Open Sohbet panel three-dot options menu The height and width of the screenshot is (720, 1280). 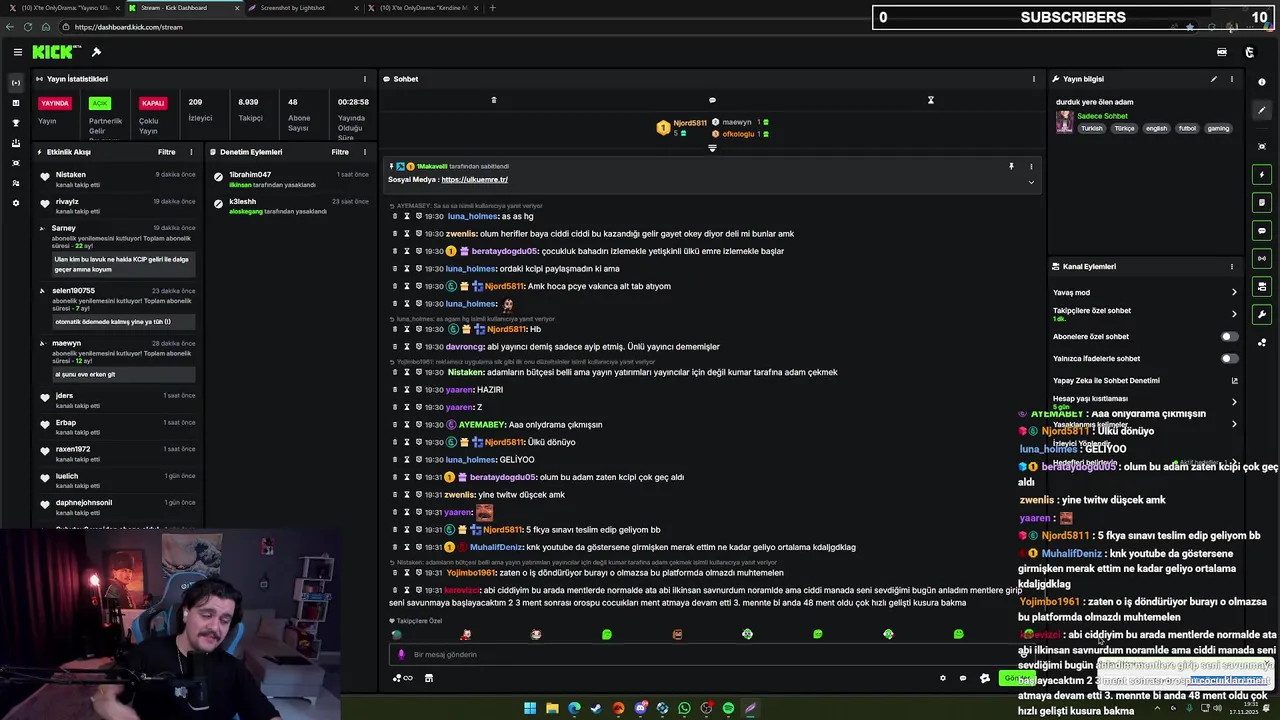[1034, 79]
